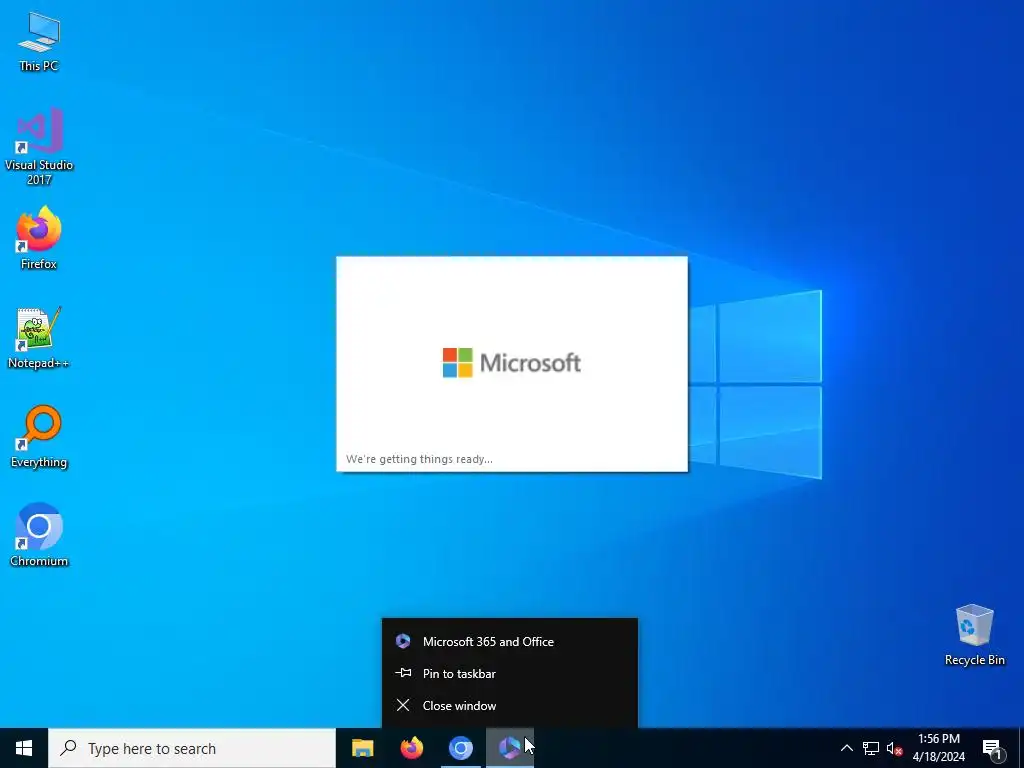This screenshot has height=768, width=1024.
Task: Choose Close window in the jump list
Action: tap(509, 705)
